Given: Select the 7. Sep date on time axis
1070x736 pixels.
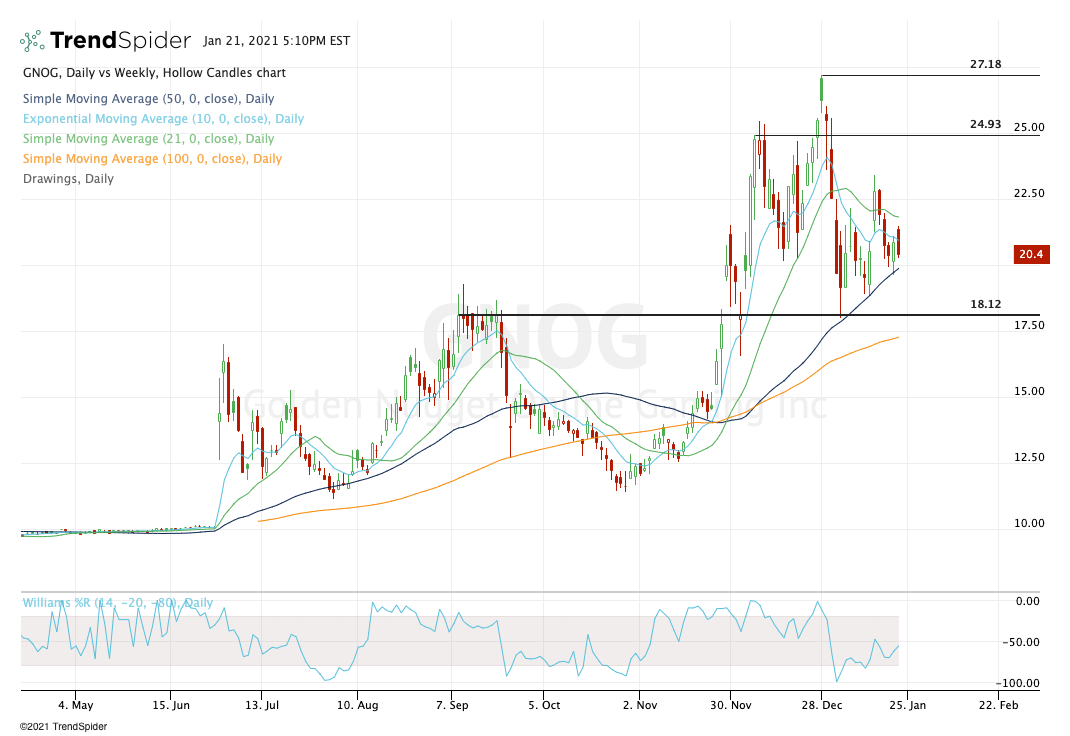Looking at the screenshot, I should pos(452,704).
